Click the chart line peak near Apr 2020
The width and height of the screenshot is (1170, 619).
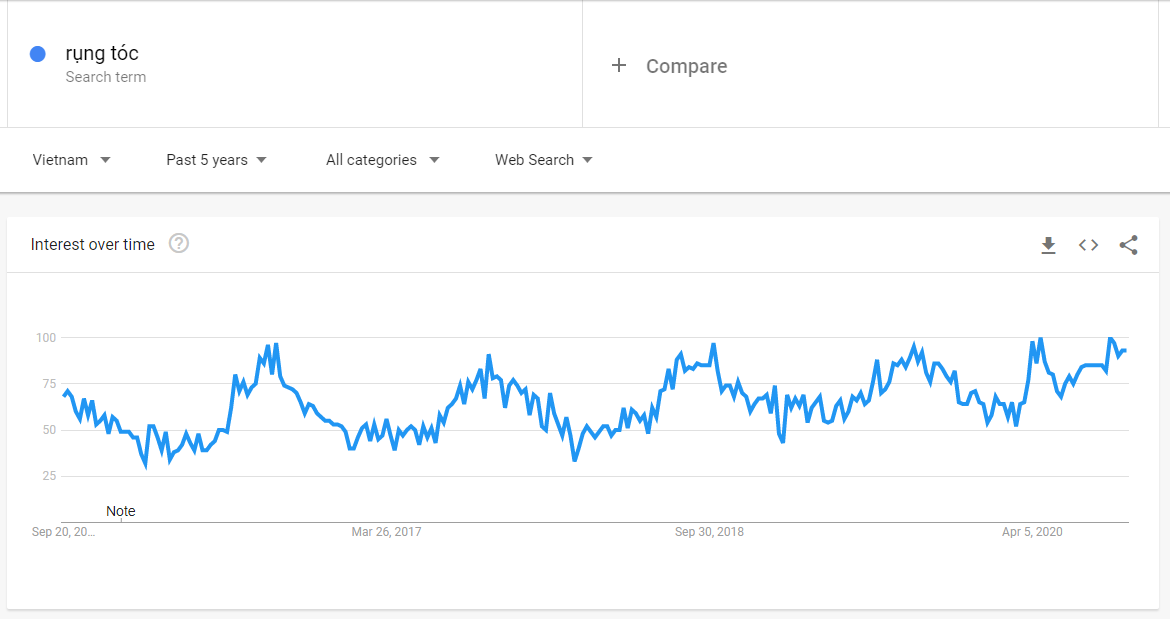click(1040, 340)
